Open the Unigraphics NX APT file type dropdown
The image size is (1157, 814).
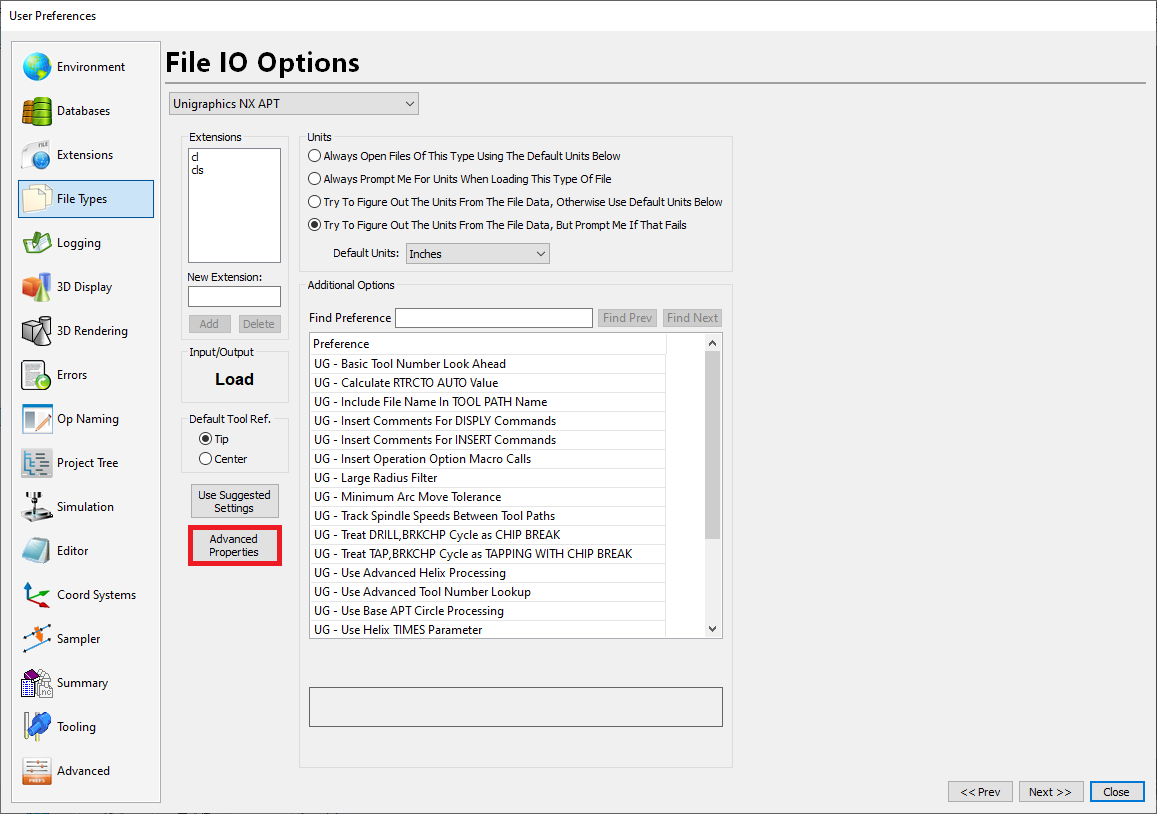[294, 103]
